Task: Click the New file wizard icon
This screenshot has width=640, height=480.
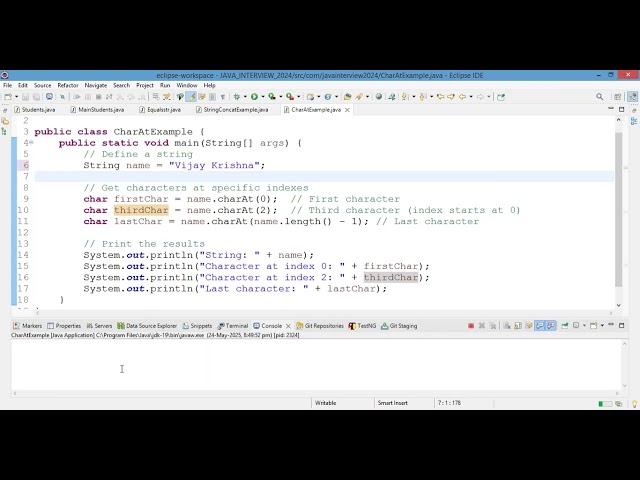Action: click(x=8, y=97)
